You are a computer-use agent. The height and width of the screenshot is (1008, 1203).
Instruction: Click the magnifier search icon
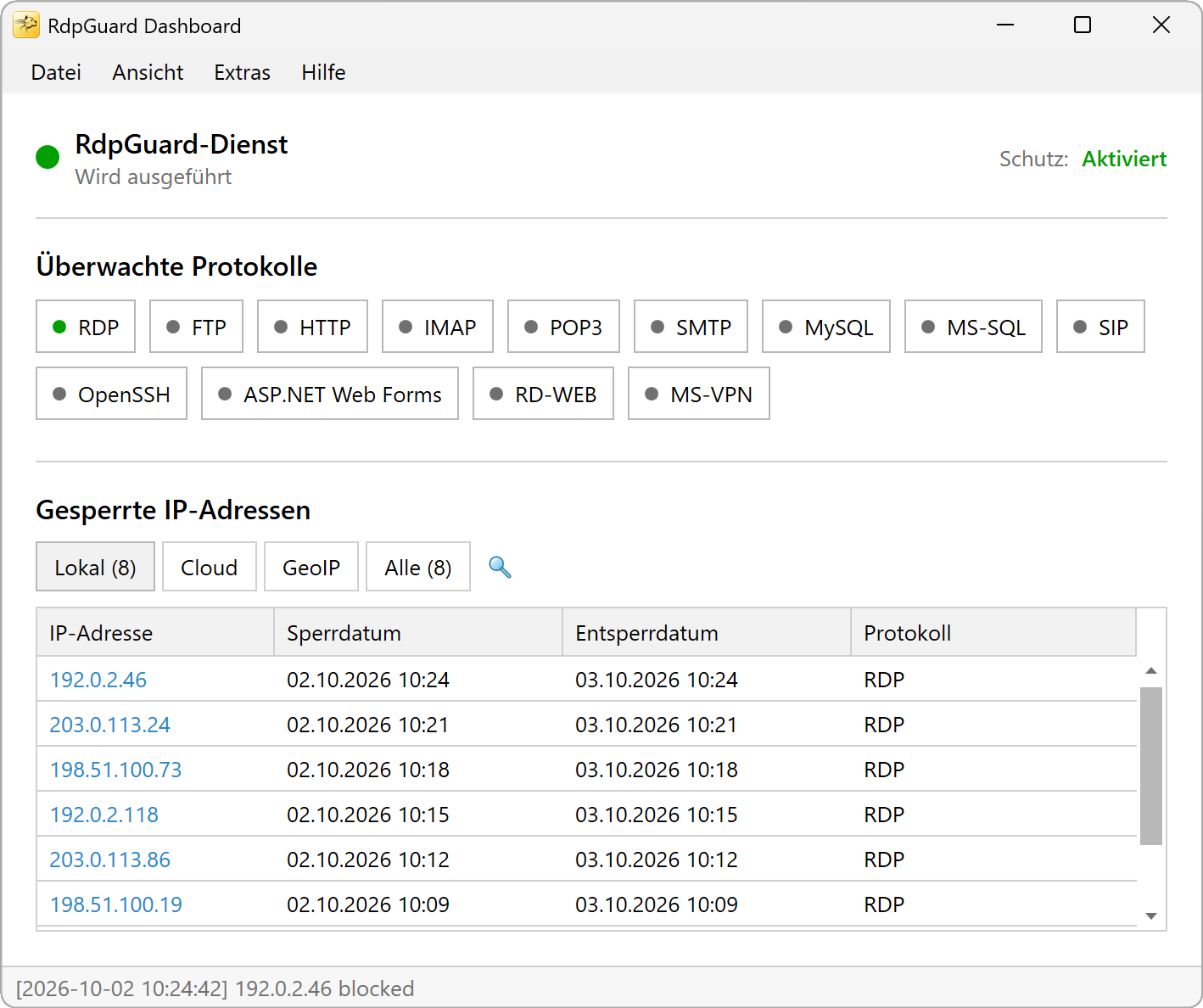pyautogui.click(x=500, y=567)
